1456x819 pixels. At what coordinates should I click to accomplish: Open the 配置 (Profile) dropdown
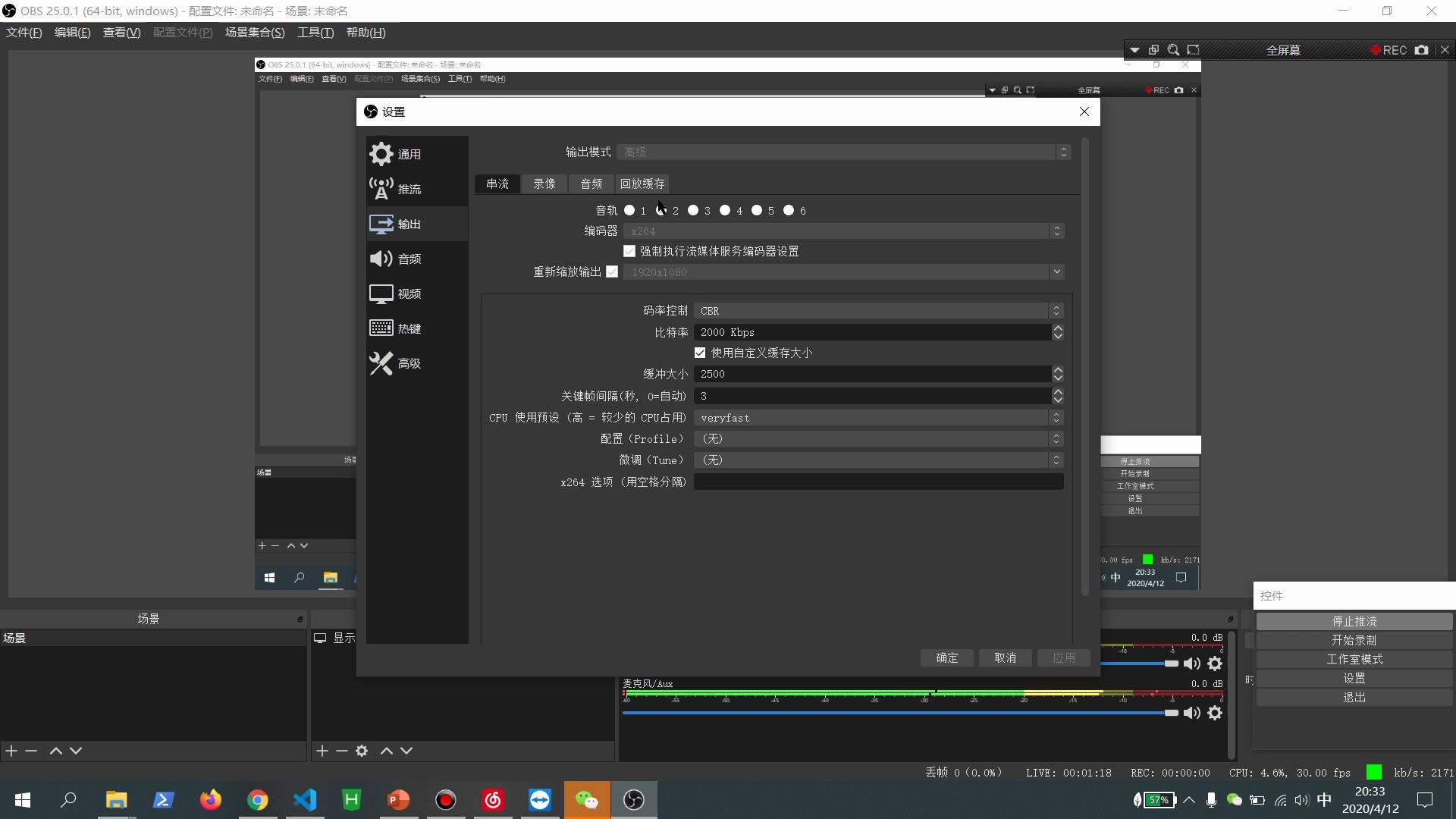pos(878,439)
